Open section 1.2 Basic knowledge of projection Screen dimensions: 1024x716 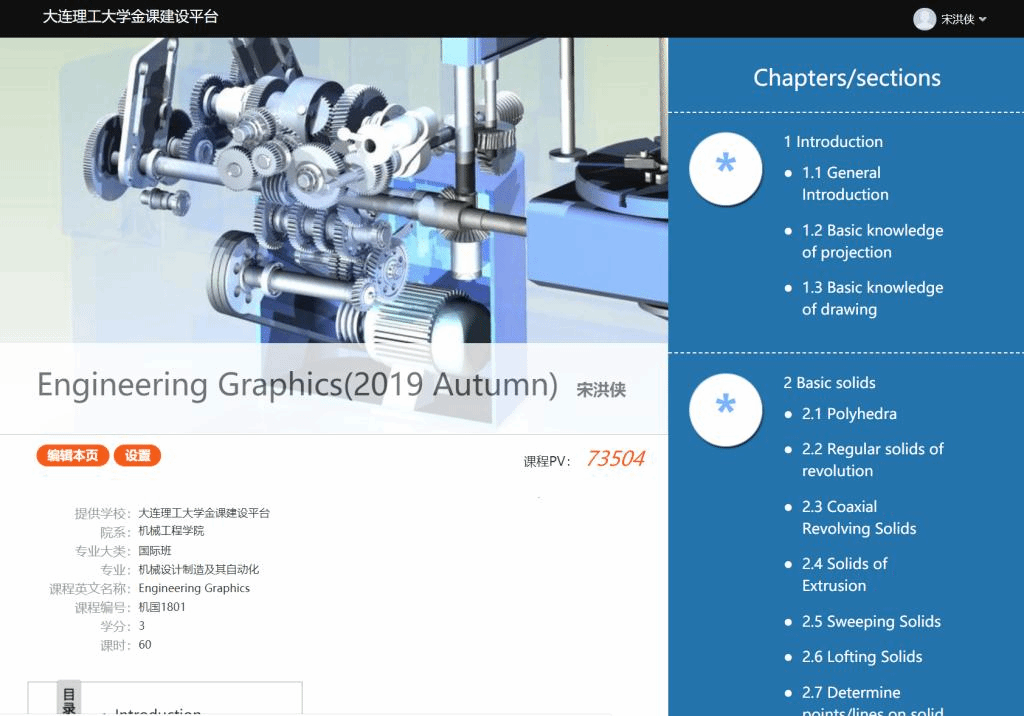coord(871,241)
